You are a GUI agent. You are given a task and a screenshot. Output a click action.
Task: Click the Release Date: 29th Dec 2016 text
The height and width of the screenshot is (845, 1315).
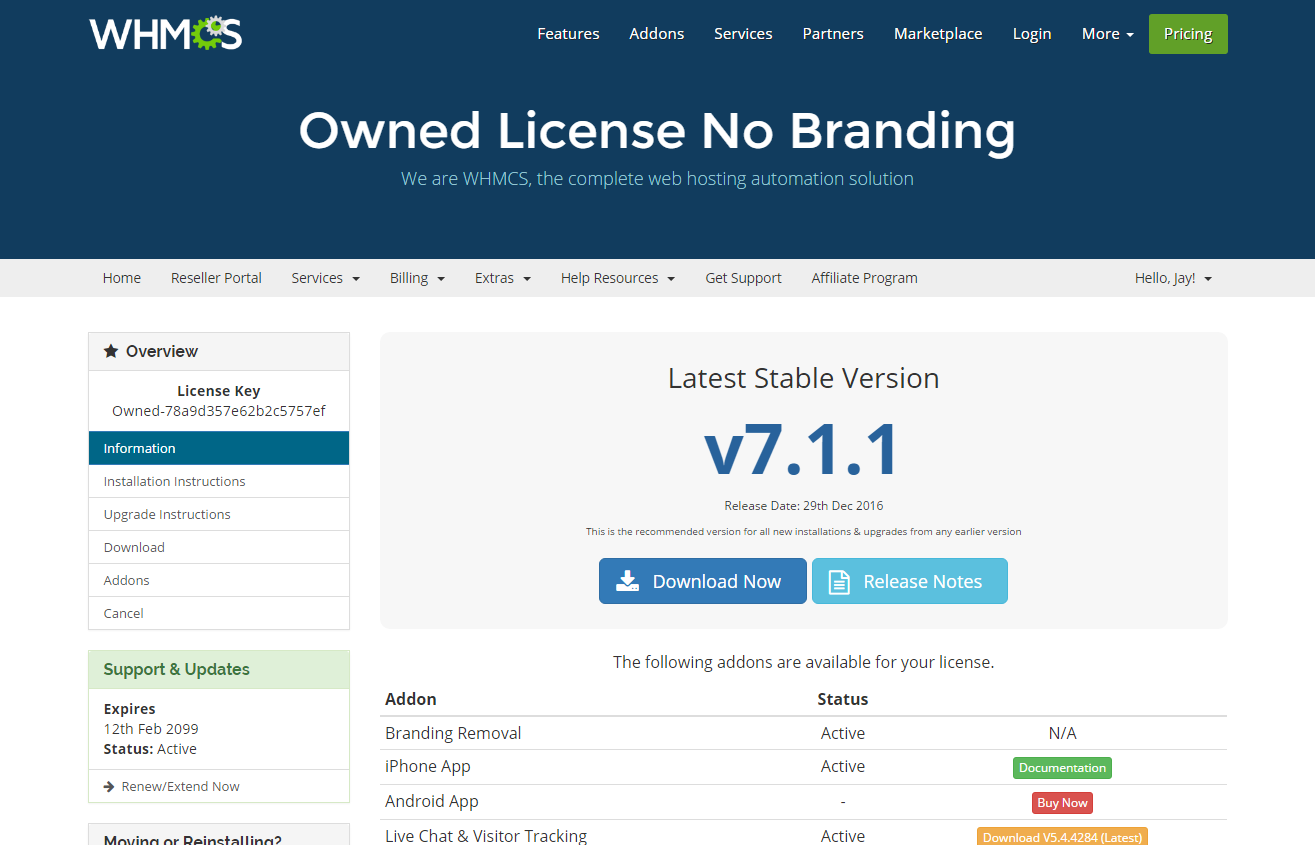804,506
